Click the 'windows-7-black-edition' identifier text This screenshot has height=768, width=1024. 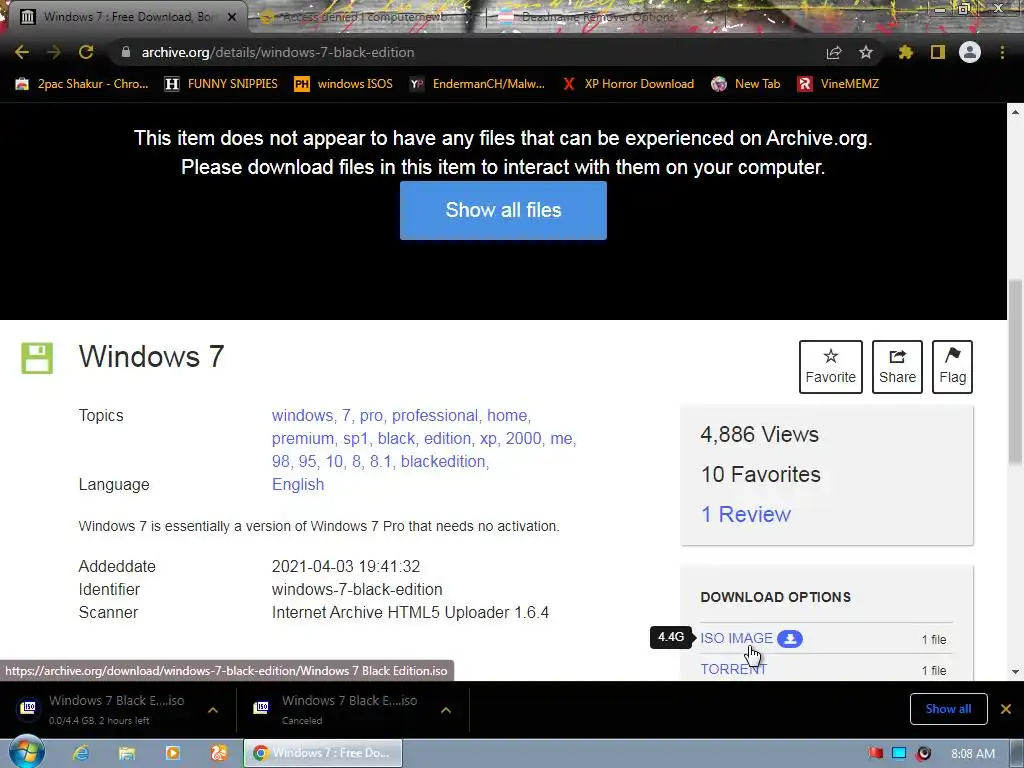pyautogui.click(x=357, y=589)
